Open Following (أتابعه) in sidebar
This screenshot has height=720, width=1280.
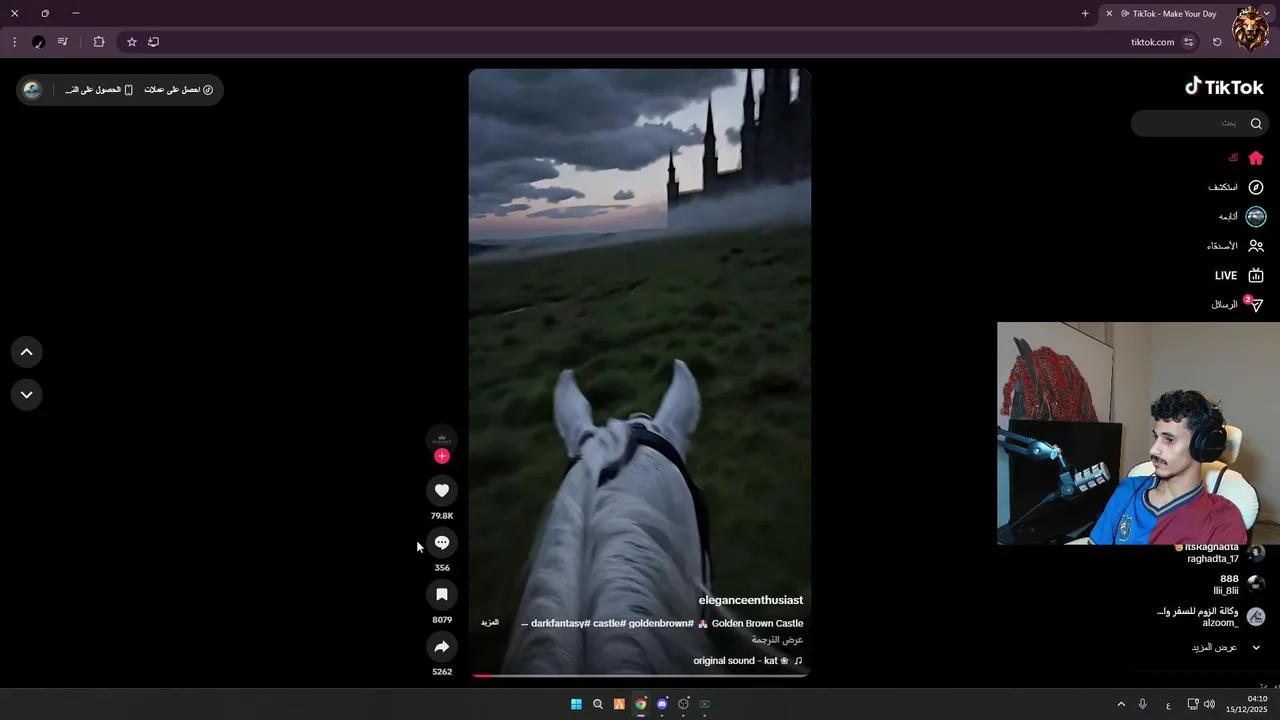[x=1241, y=216]
